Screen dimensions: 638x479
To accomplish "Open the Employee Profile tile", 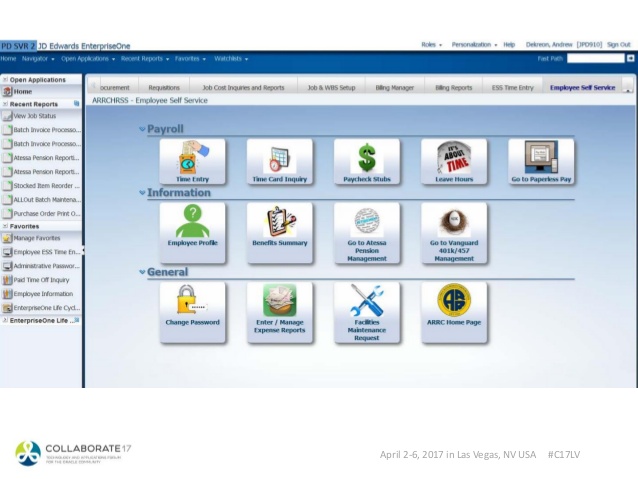I will tap(192, 233).
